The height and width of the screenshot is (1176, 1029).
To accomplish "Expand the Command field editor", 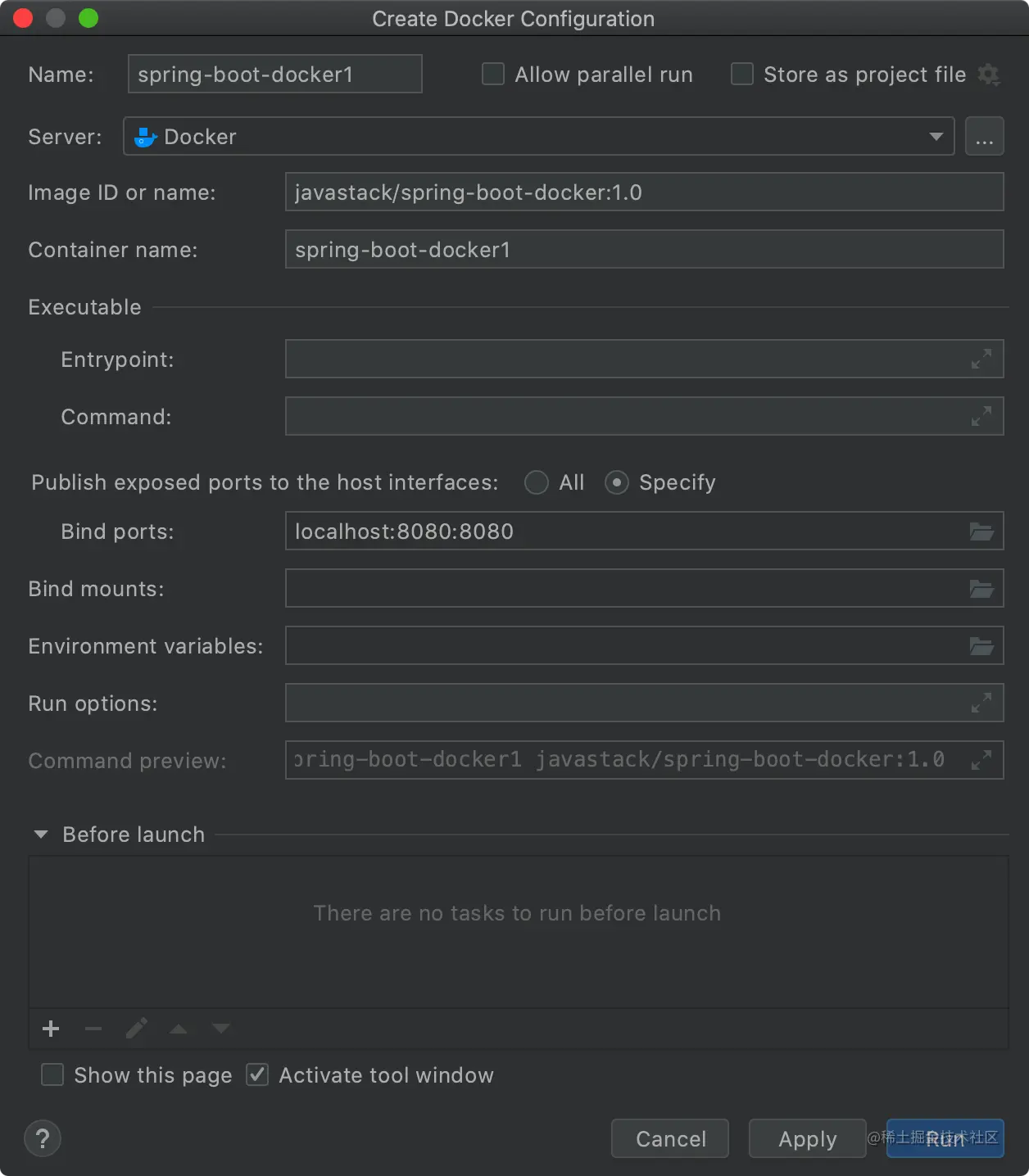I will (x=981, y=416).
